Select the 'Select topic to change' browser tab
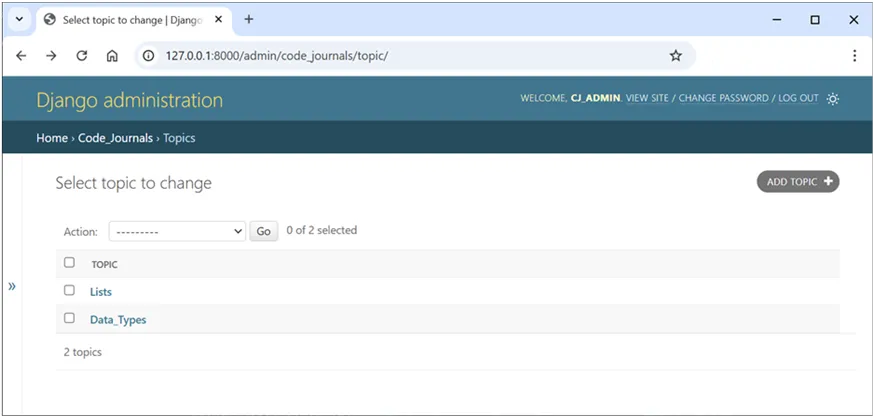The width and height of the screenshot is (873, 416). click(x=134, y=20)
